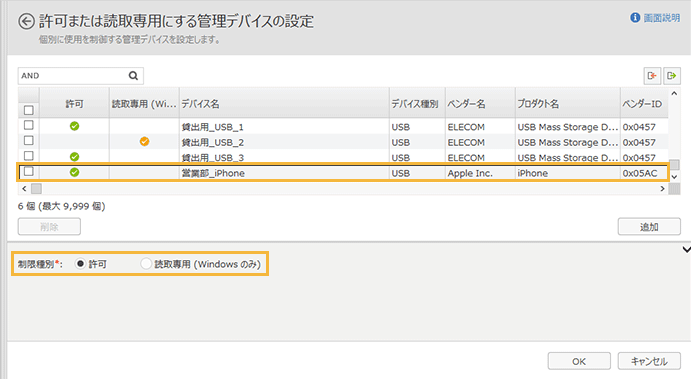Image resolution: width=691 pixels, height=379 pixels.
Task: Confirm with the OK button
Action: tap(579, 361)
